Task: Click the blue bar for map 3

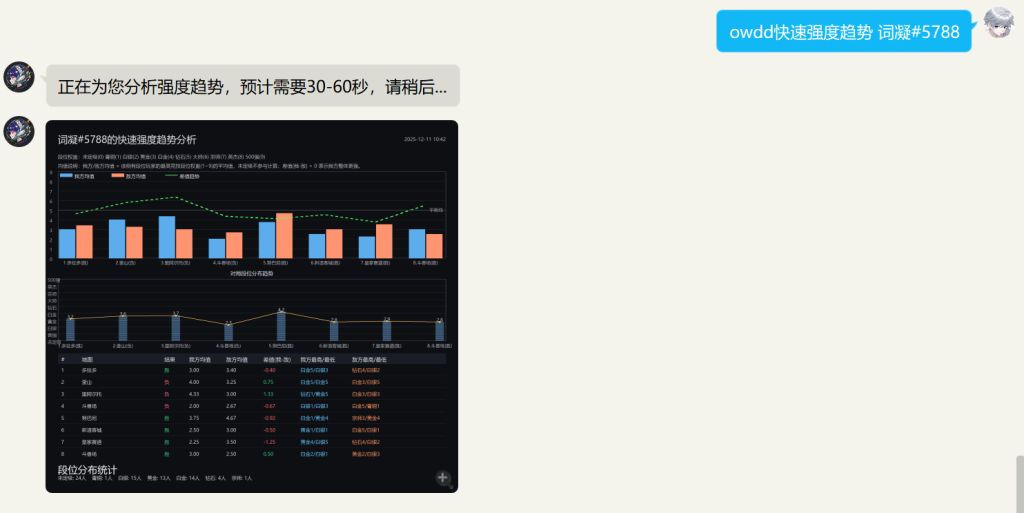Action: click(x=167, y=237)
